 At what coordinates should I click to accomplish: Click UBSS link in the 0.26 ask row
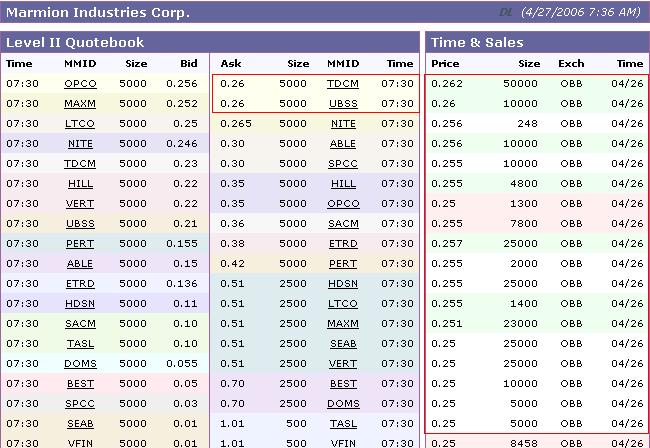pyautogui.click(x=343, y=104)
